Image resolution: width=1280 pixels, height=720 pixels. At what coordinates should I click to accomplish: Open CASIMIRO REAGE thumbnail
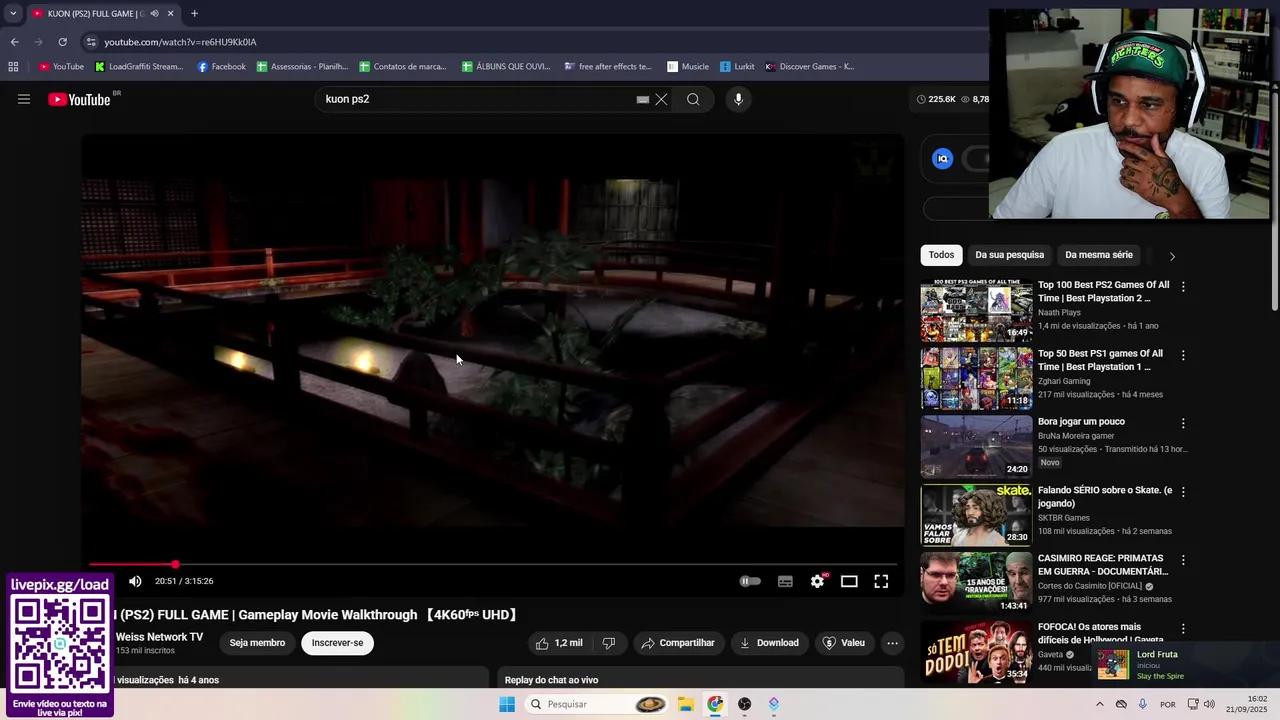click(x=976, y=583)
